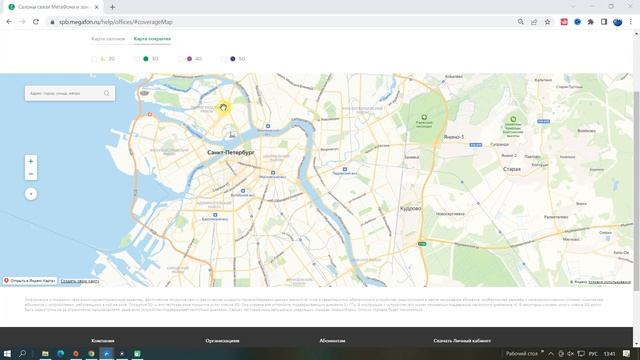Open site info padlock icon
This screenshot has height=360, width=640.
click(x=52, y=22)
